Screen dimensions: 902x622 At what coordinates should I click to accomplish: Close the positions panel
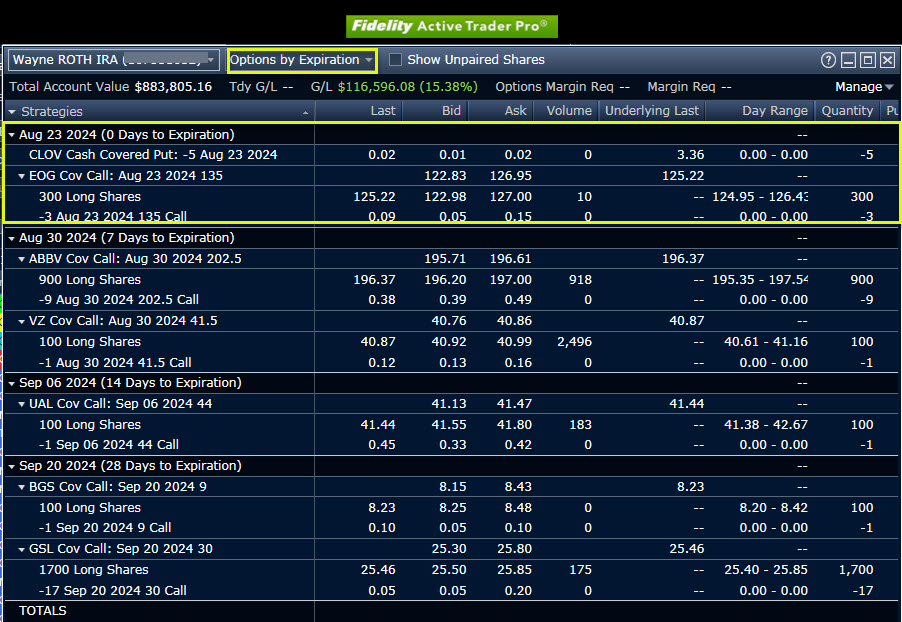887,60
